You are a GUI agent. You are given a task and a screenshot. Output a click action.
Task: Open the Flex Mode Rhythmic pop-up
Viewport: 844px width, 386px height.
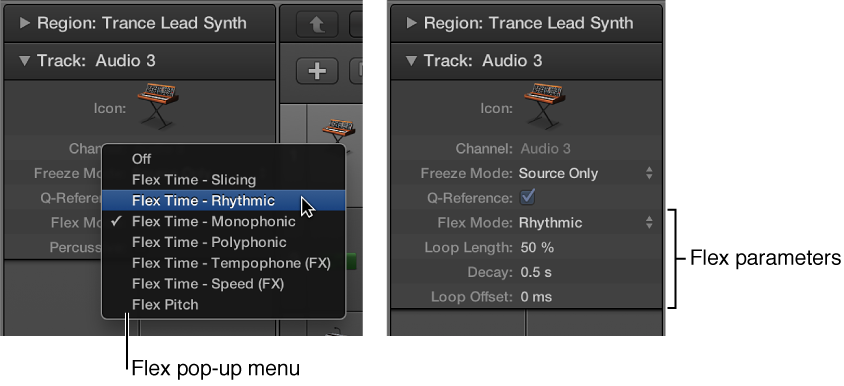pyautogui.click(x=586, y=222)
